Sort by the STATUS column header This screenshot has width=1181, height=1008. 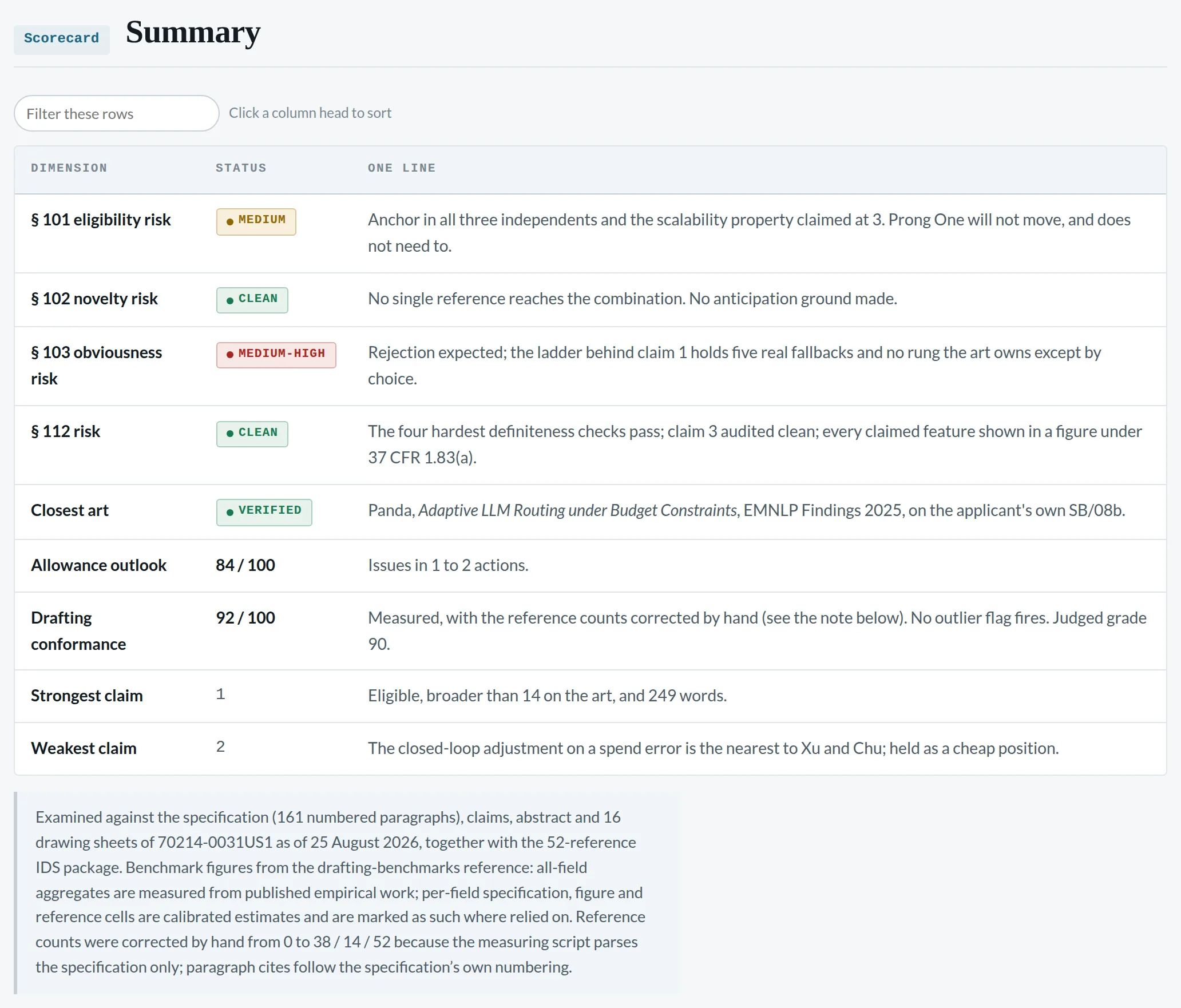[241, 168]
